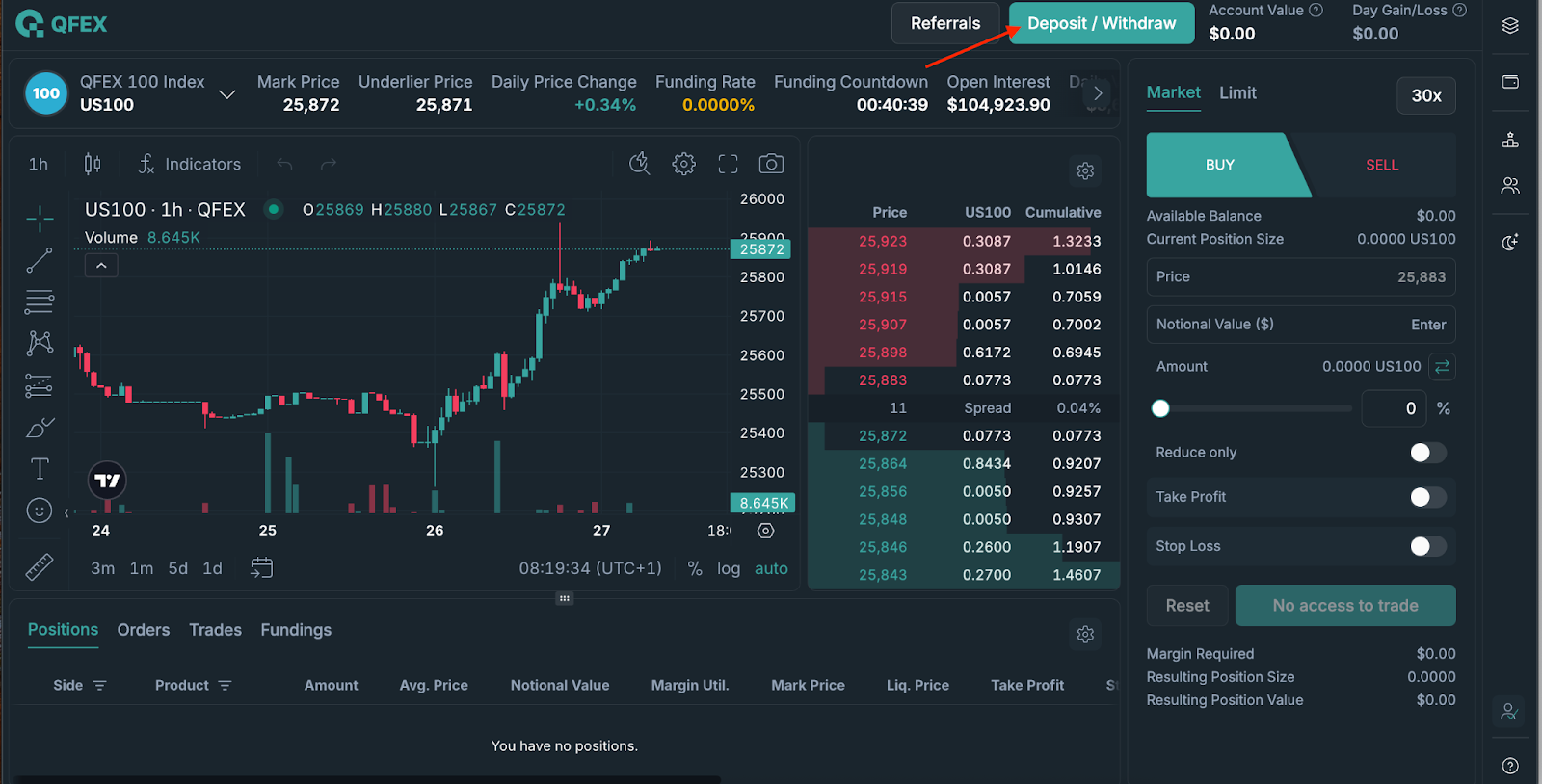This screenshot has width=1542, height=784.
Task: Swap amount unit with arrows icon
Action: [1442, 366]
